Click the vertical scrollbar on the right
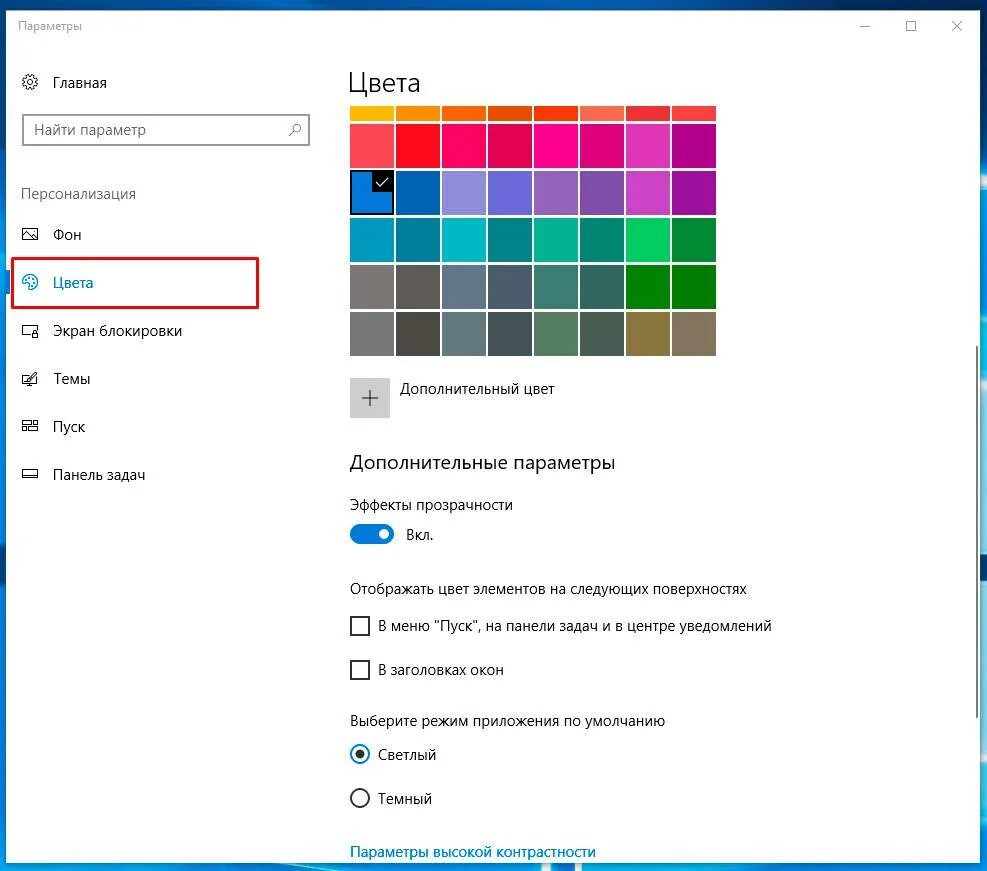 click(977, 531)
